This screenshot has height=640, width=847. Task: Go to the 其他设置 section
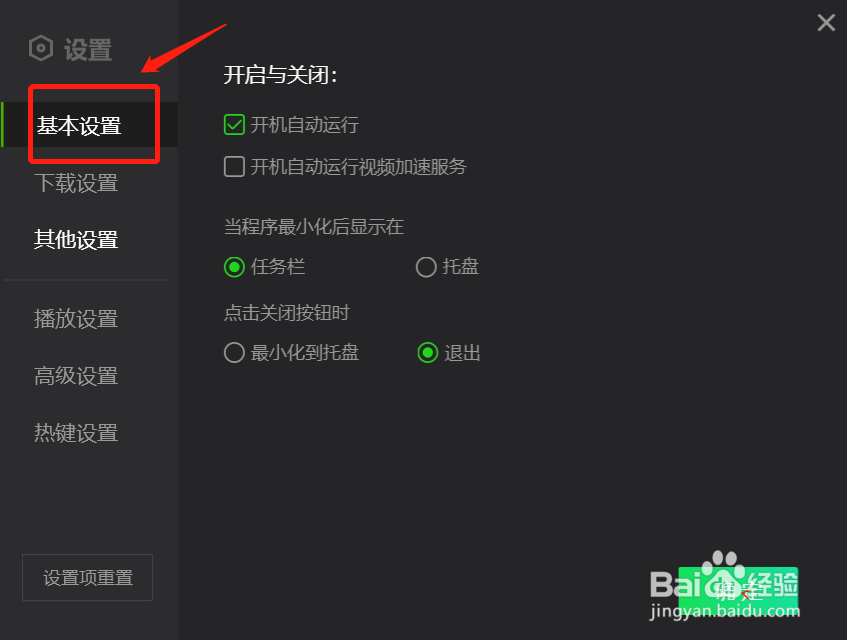(x=76, y=240)
